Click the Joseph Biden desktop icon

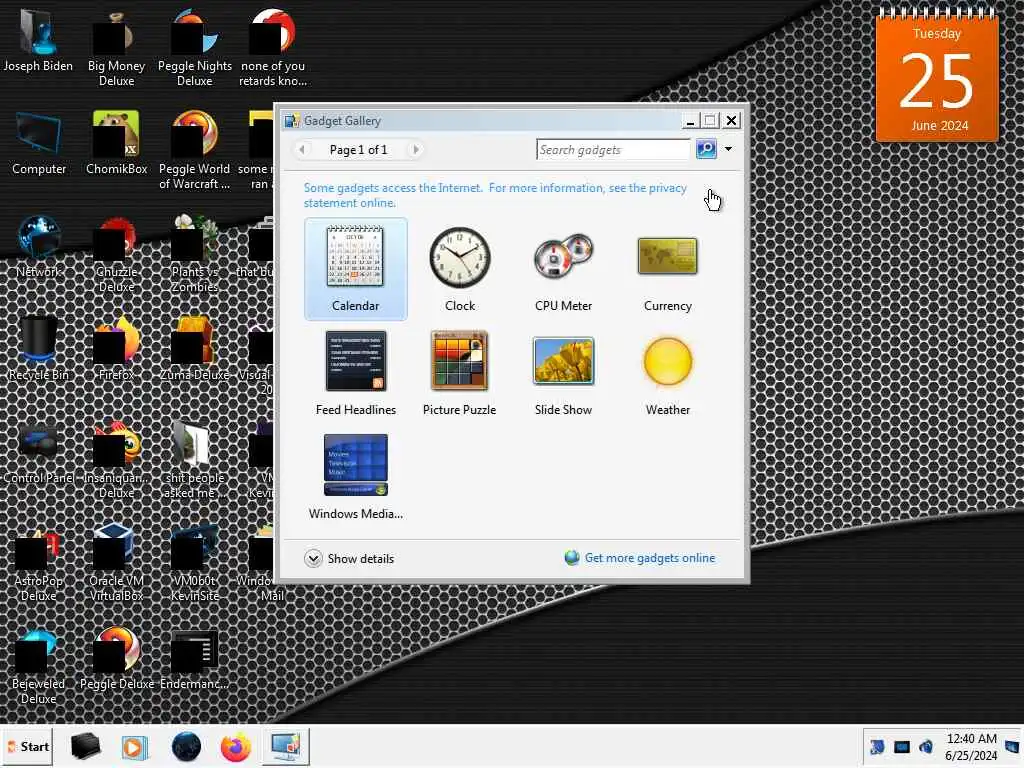pyautogui.click(x=38, y=40)
